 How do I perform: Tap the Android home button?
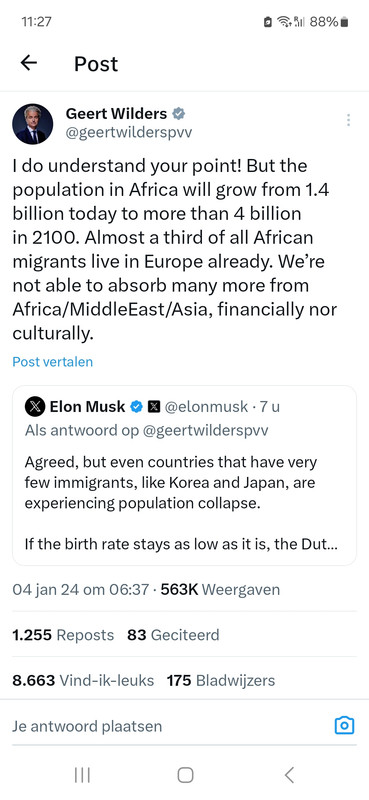coord(185,775)
